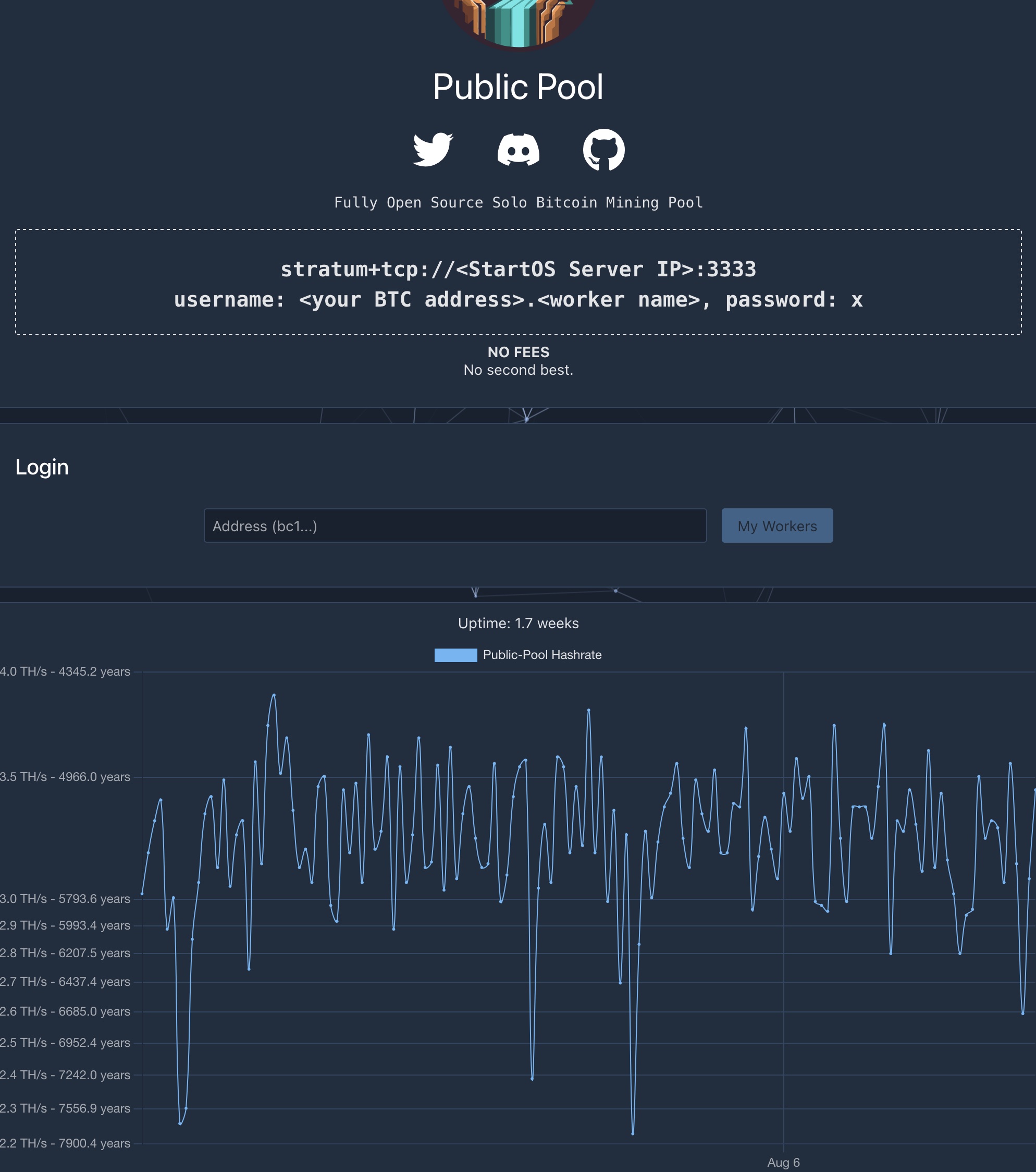The height and width of the screenshot is (1172, 1036).
Task: Open the Twitter bird icon link
Action: (x=433, y=150)
